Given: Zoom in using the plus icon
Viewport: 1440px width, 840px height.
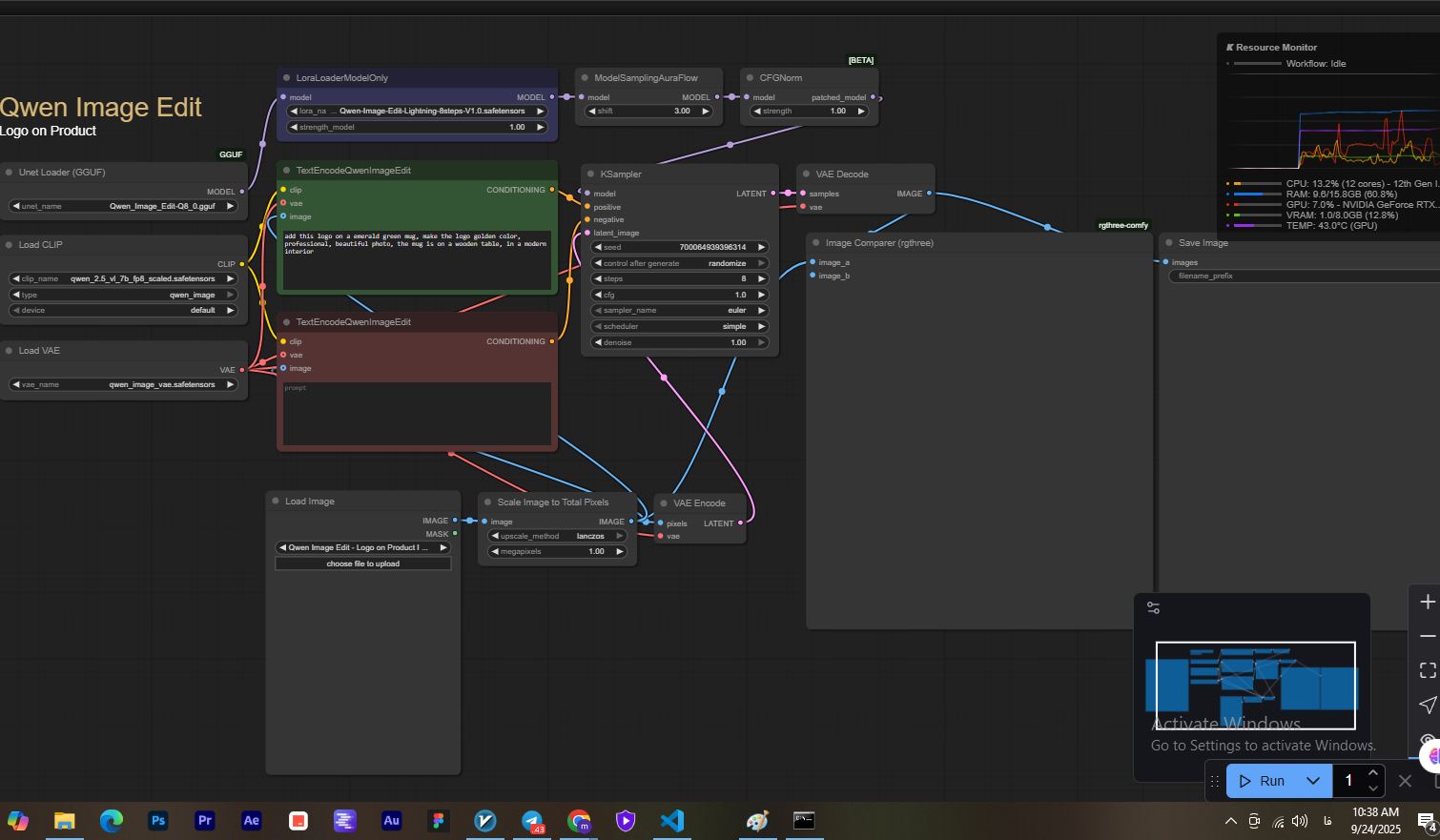Looking at the screenshot, I should [x=1427, y=603].
